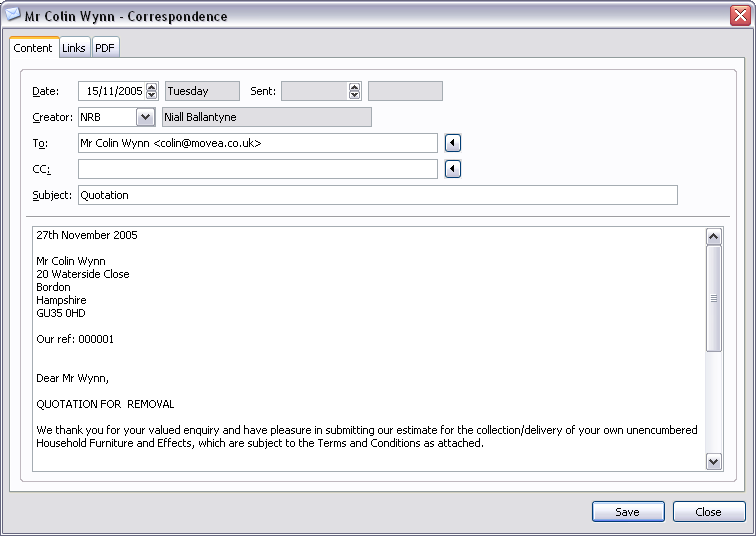The image size is (756, 536).
Task: Click the Sent date spinner control
Action: [354, 91]
